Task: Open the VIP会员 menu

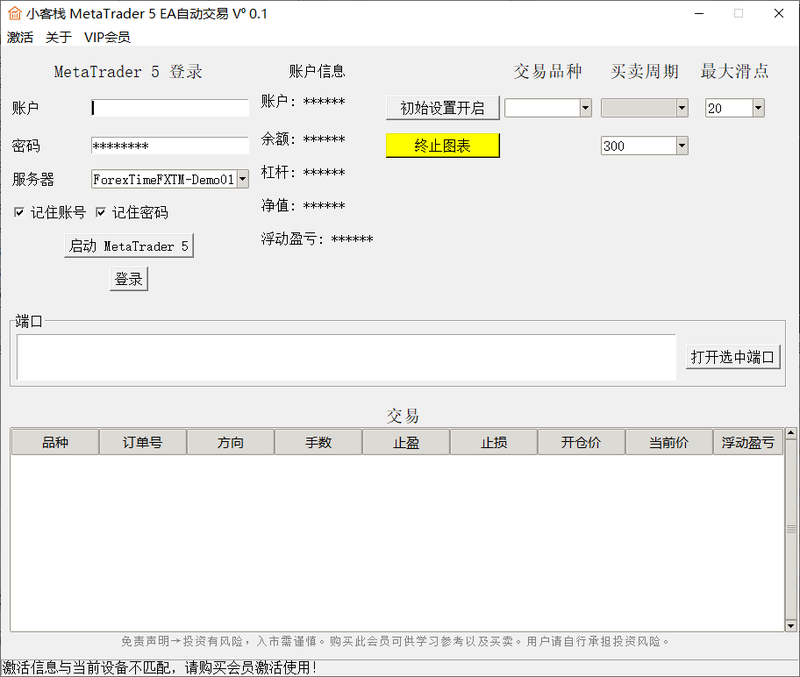Action: click(x=107, y=37)
